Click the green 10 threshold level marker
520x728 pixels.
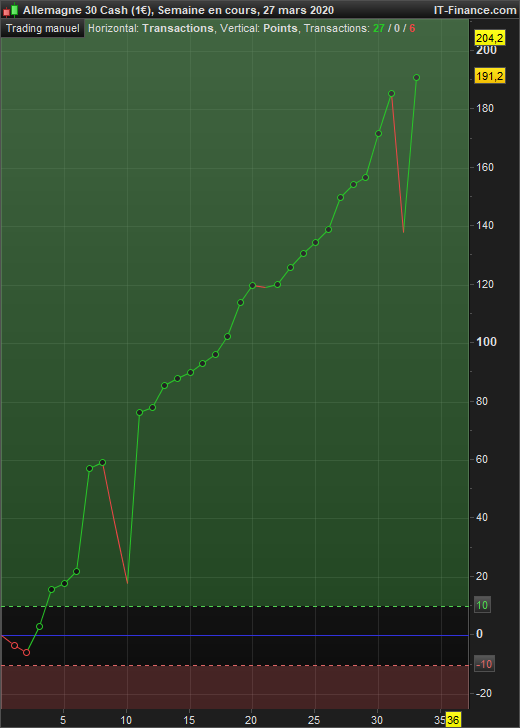(482, 605)
